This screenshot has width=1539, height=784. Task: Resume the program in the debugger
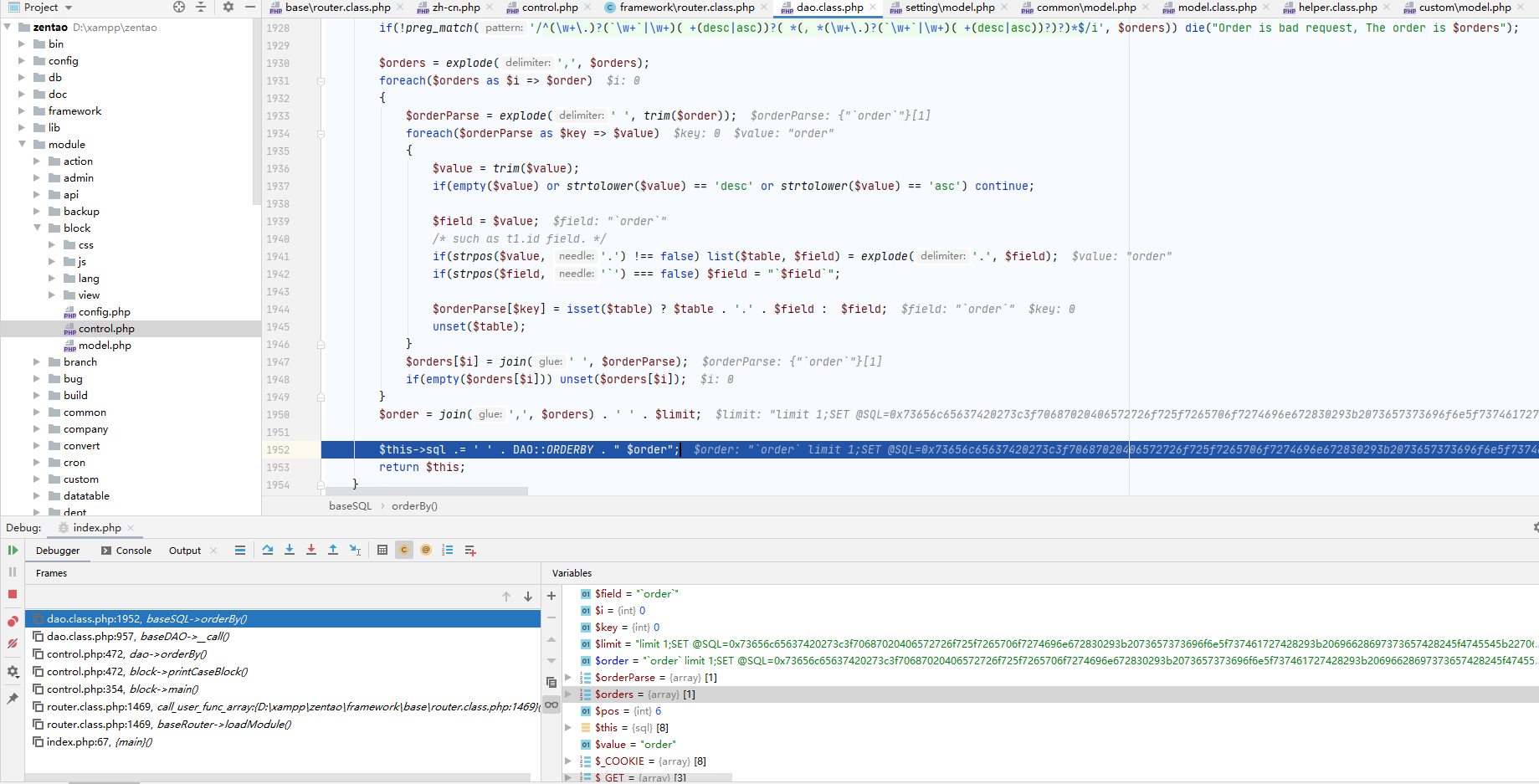coord(13,550)
